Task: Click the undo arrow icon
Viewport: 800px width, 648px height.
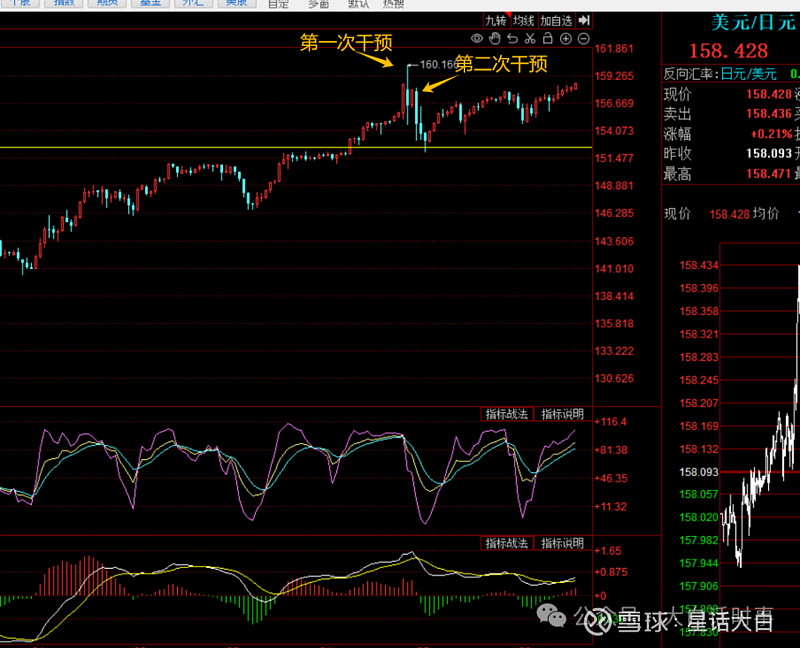Action: (x=512, y=39)
